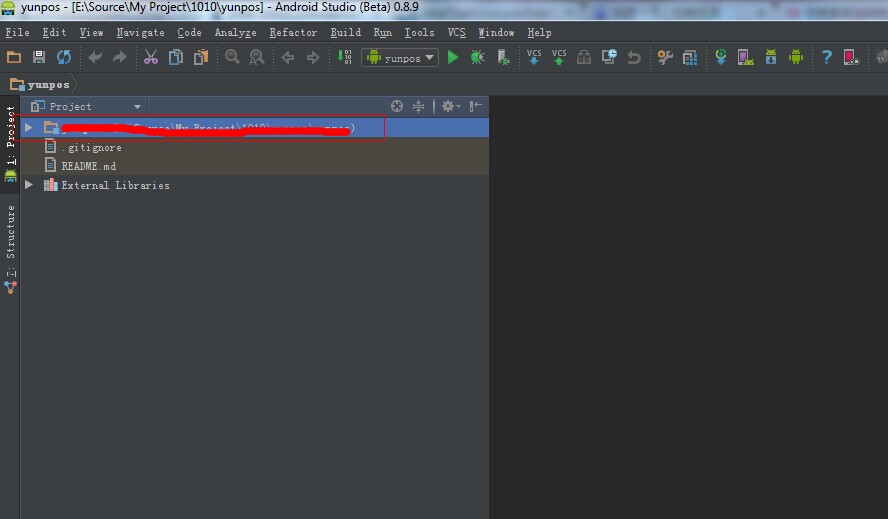Click the Make Project icon
The width and height of the screenshot is (888, 519).
coord(344,57)
